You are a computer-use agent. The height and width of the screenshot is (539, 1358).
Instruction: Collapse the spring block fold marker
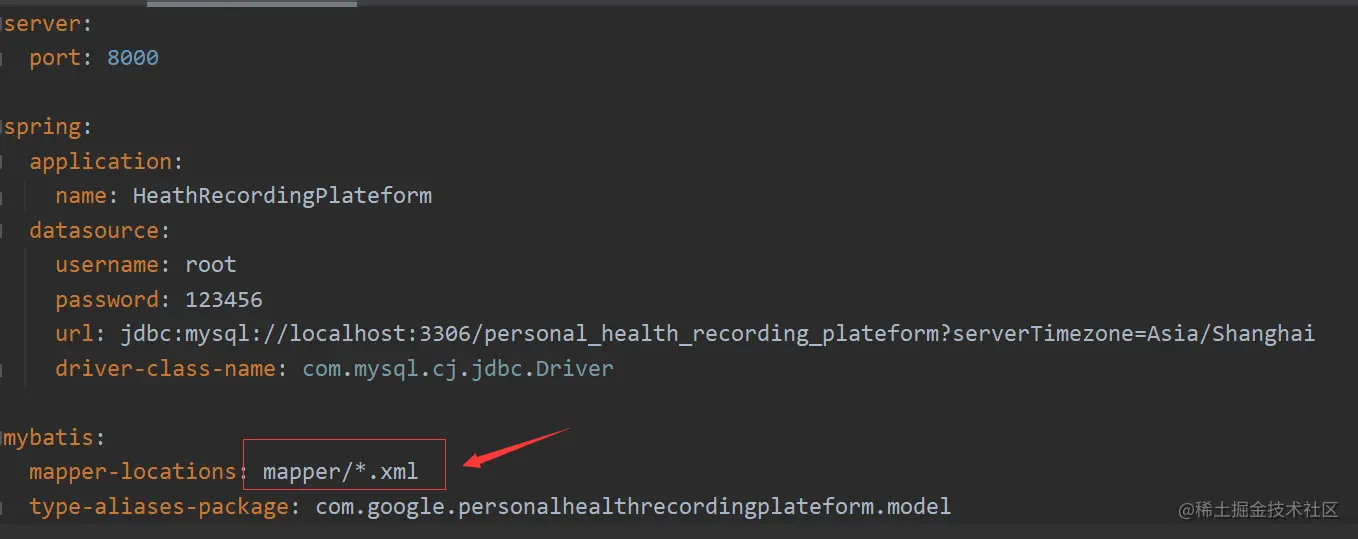tap(3, 127)
